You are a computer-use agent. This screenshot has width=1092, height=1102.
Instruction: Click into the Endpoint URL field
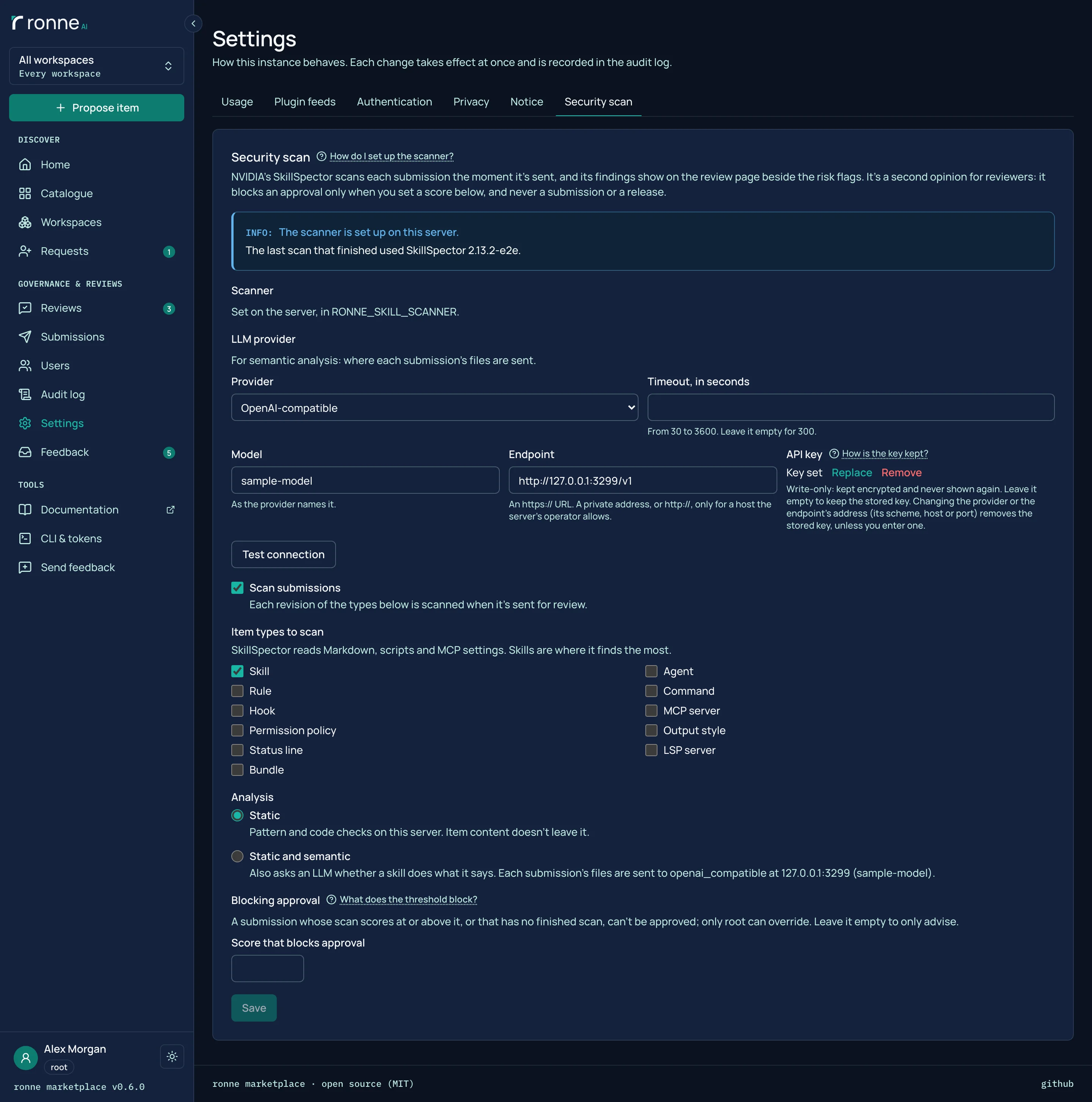(643, 480)
